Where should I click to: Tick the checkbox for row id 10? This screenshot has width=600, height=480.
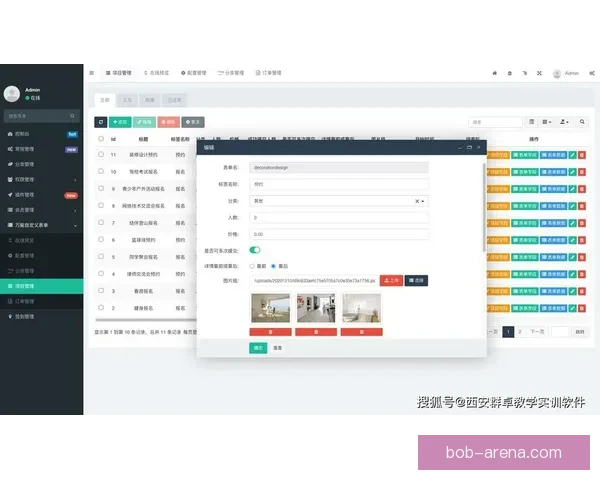coord(101,171)
